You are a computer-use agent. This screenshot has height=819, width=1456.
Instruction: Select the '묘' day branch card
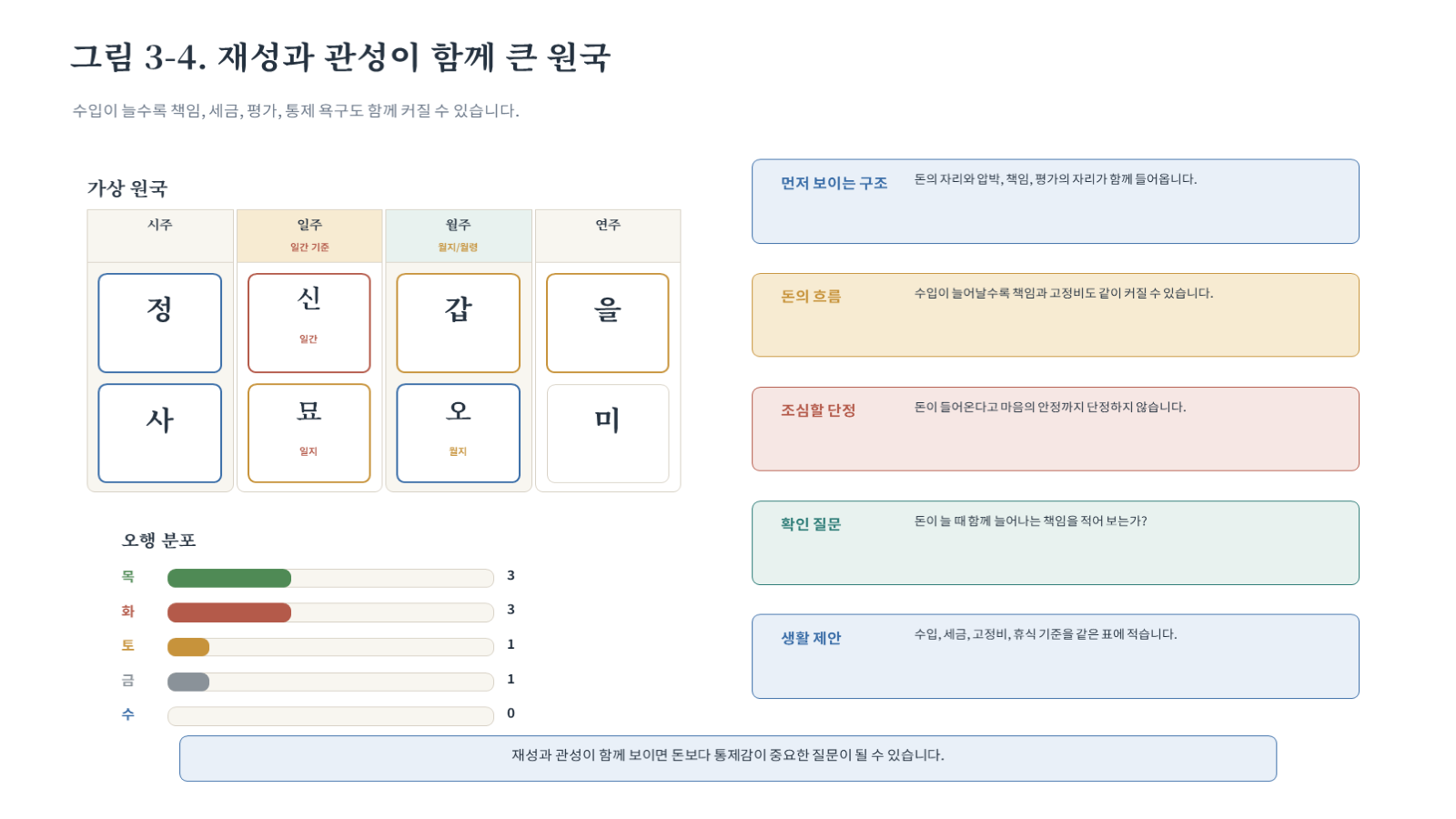click(x=309, y=433)
